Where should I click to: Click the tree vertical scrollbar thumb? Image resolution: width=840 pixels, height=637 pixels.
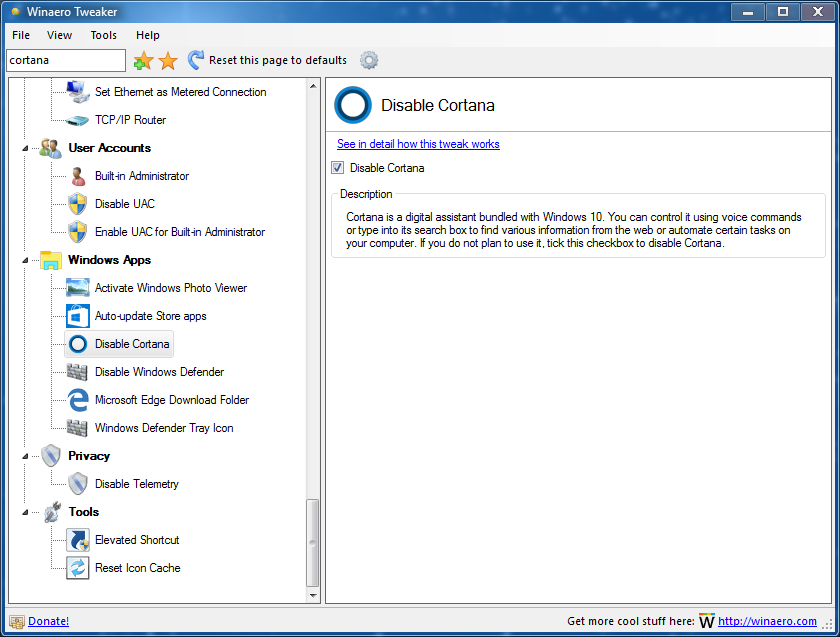point(313,542)
